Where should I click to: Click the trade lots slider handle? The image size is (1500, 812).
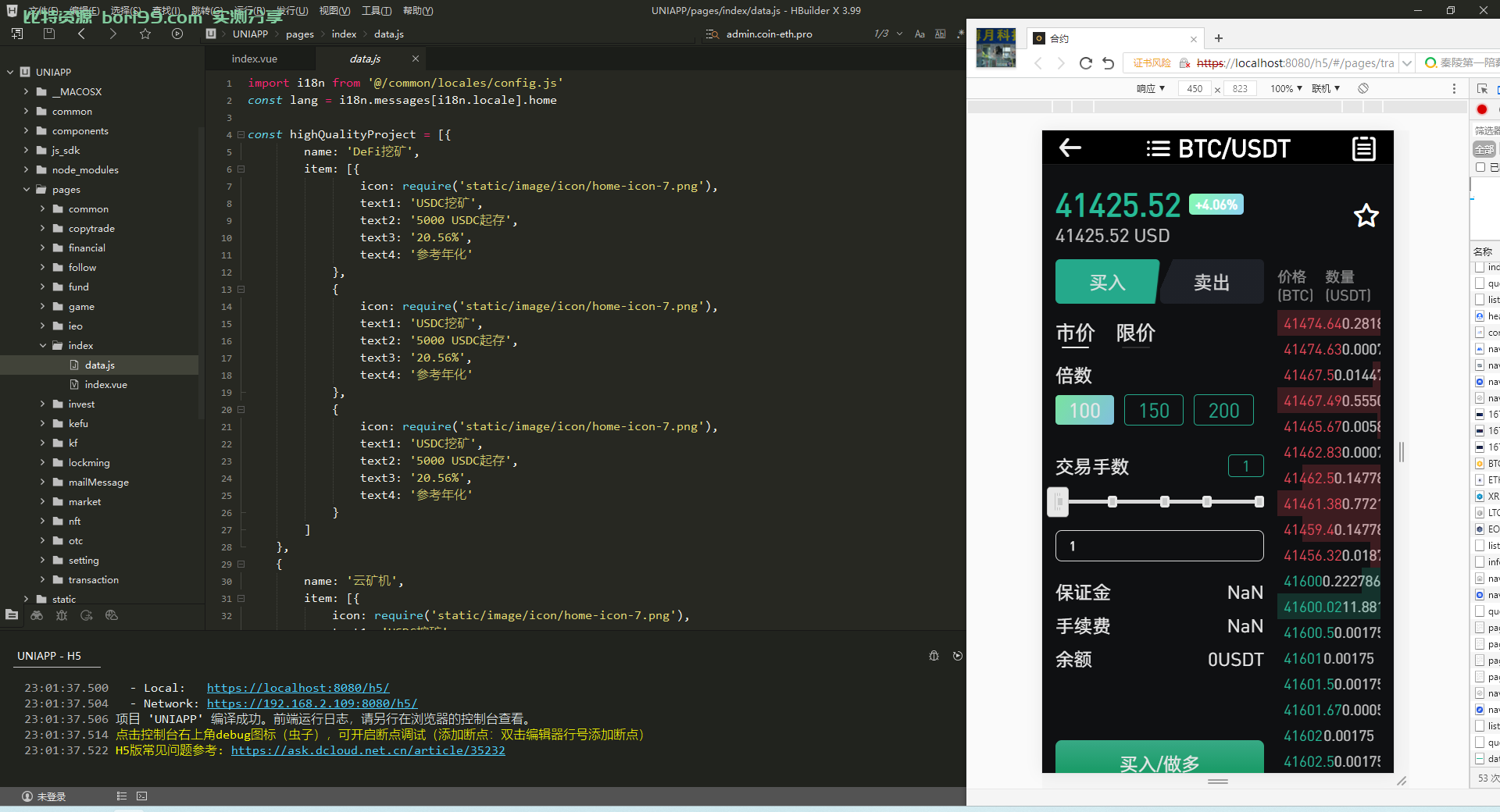tap(1058, 502)
